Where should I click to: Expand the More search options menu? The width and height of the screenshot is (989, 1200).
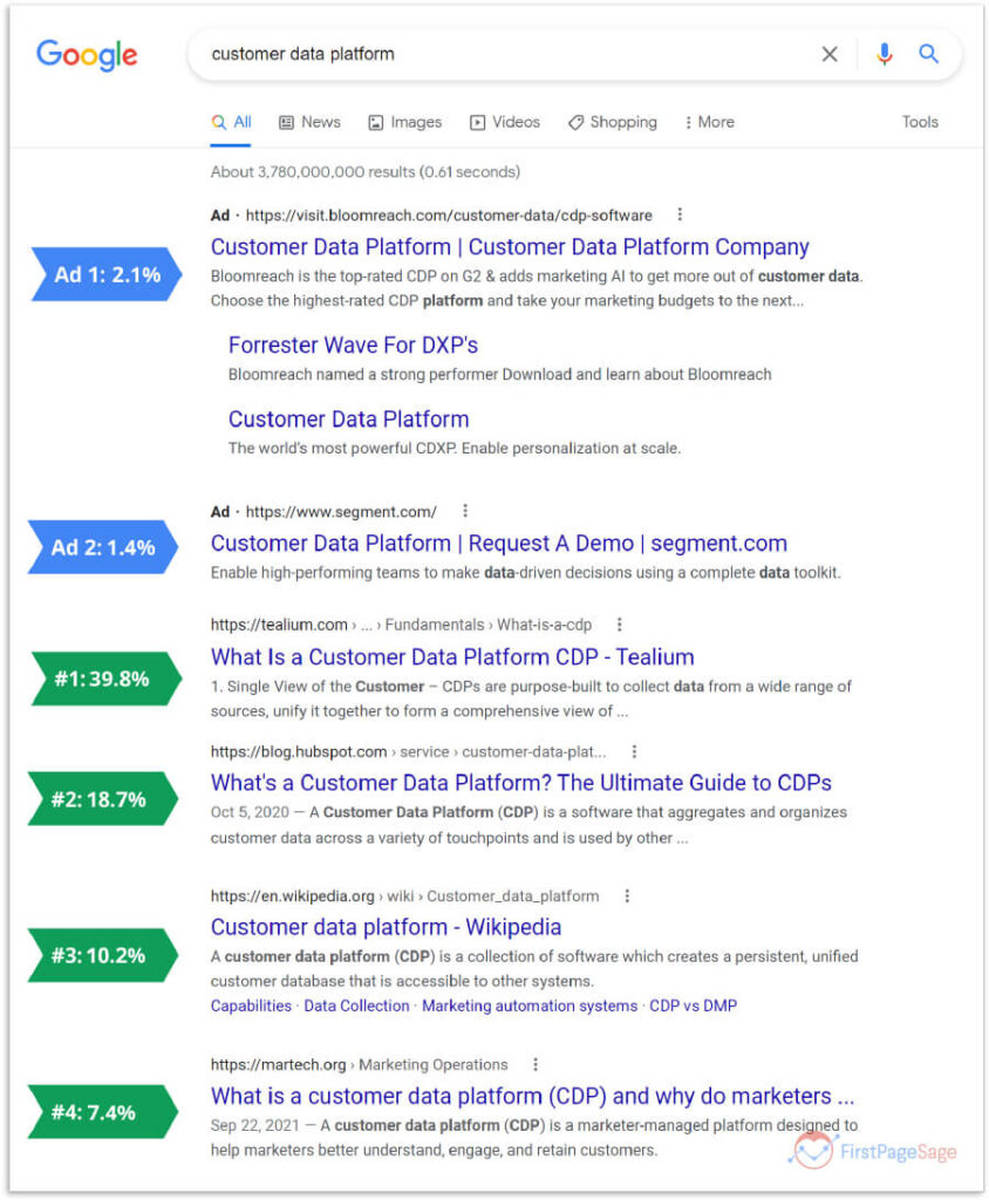coord(708,122)
